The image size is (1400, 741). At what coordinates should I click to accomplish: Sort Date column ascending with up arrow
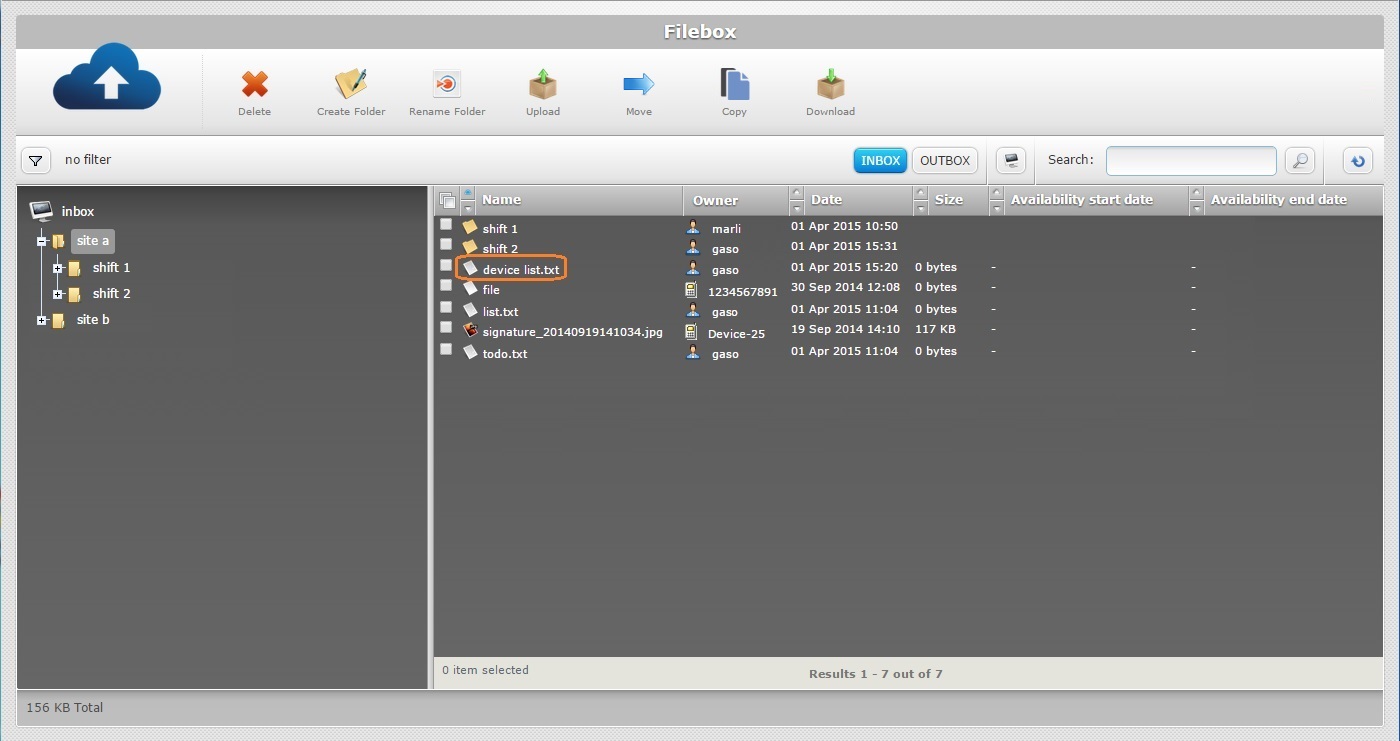click(x=796, y=193)
